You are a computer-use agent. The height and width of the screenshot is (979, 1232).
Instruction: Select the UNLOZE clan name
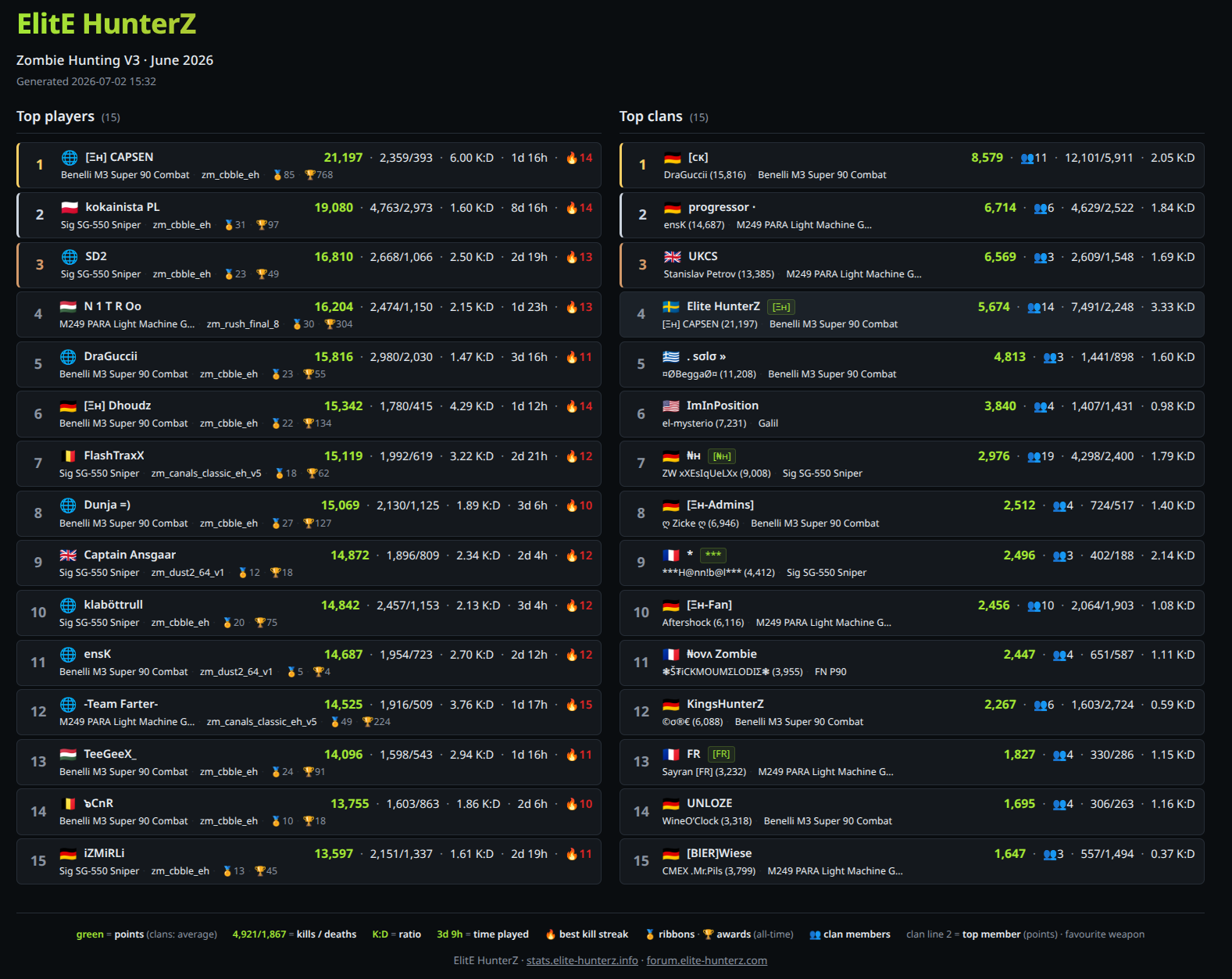click(709, 803)
